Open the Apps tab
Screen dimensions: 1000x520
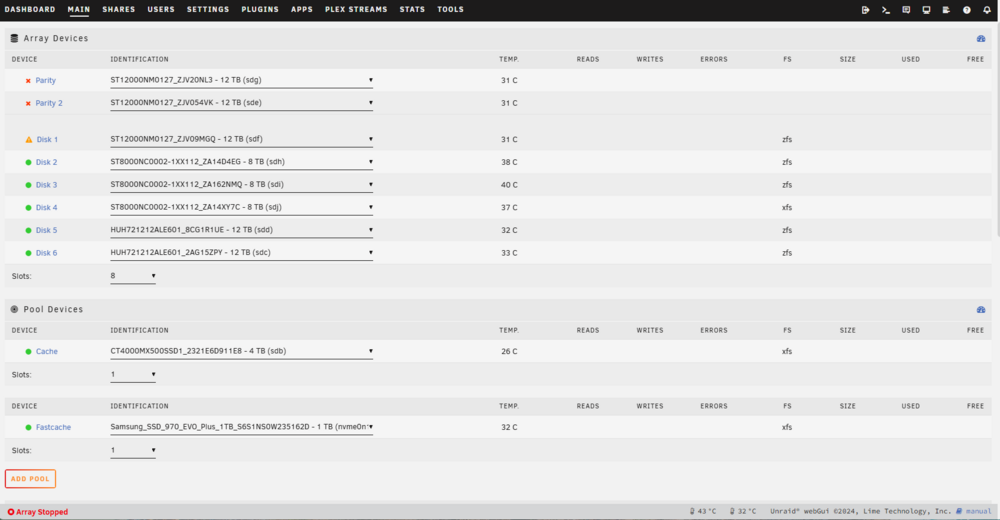[x=302, y=10]
